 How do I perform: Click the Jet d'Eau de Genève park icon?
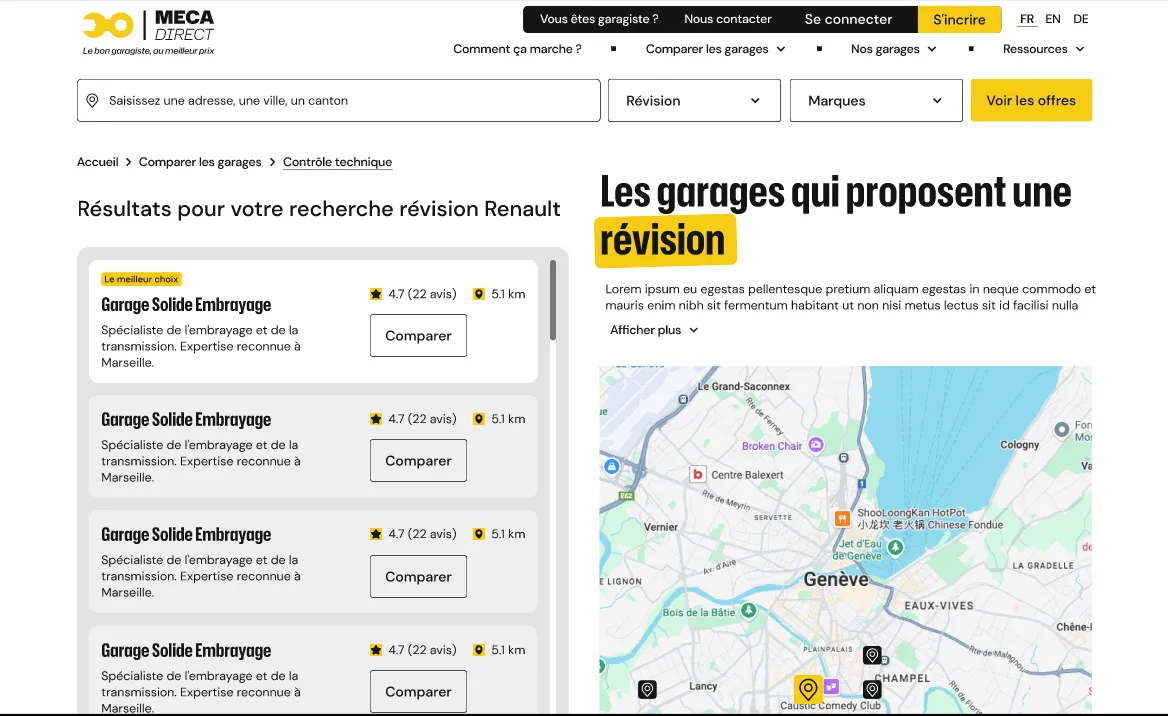tap(896, 548)
